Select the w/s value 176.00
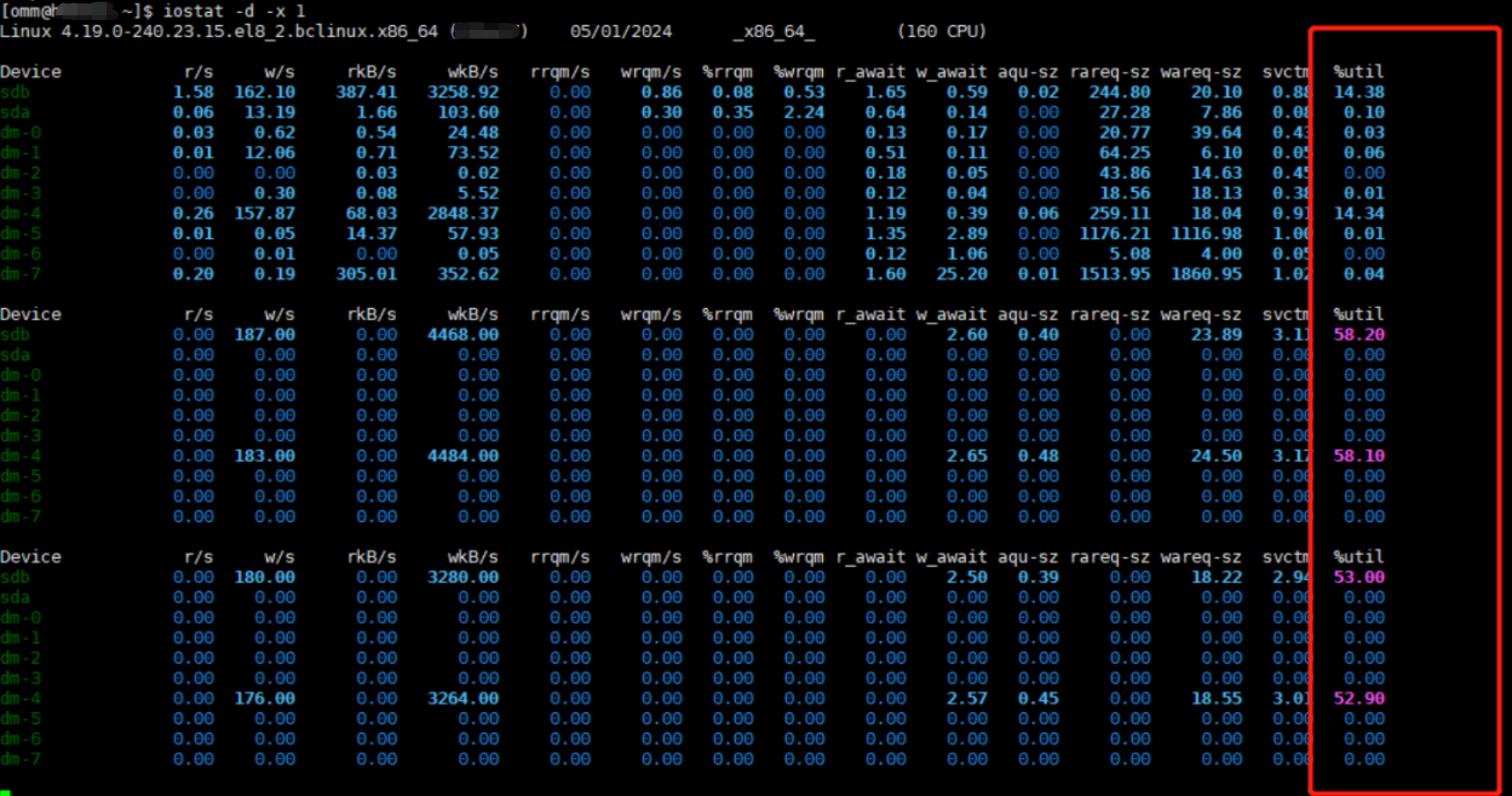The width and height of the screenshot is (1512, 796). [265, 698]
